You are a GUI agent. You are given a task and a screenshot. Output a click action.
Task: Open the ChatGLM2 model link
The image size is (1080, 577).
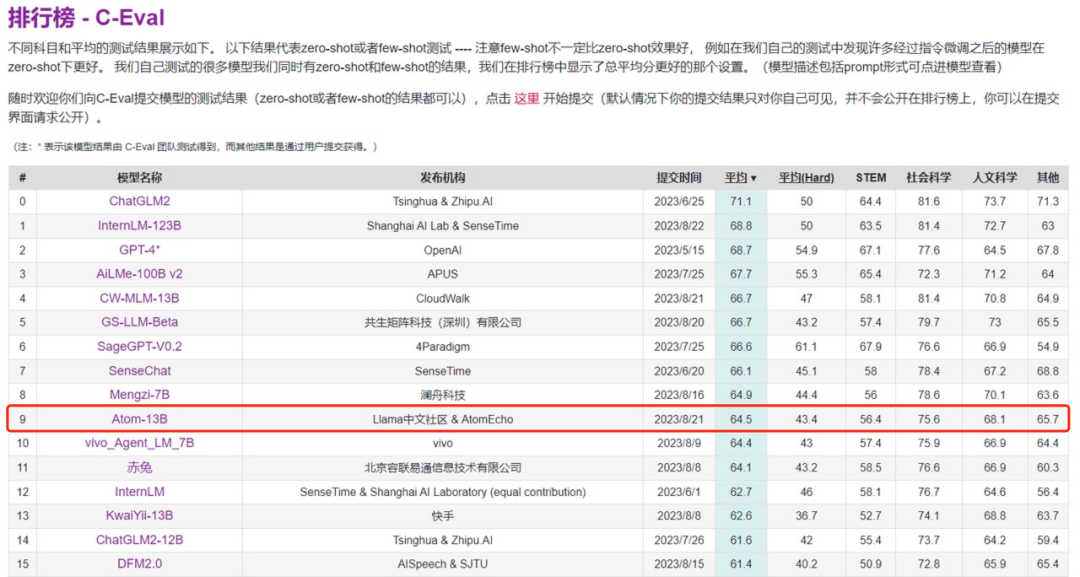(x=139, y=201)
